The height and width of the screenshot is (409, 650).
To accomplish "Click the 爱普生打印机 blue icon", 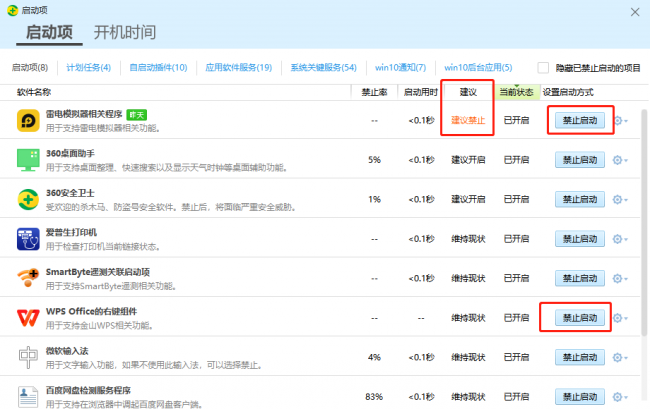I will point(28,239).
